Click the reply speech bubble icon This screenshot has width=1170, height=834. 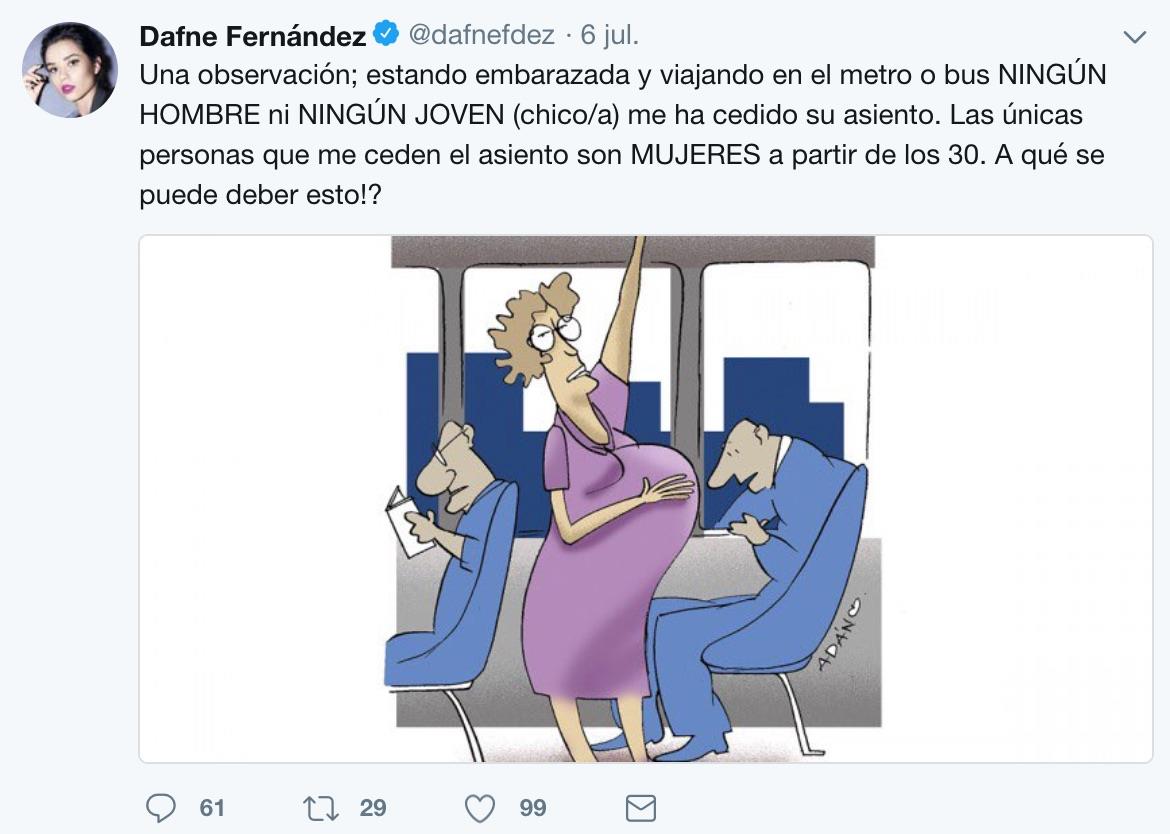point(161,807)
